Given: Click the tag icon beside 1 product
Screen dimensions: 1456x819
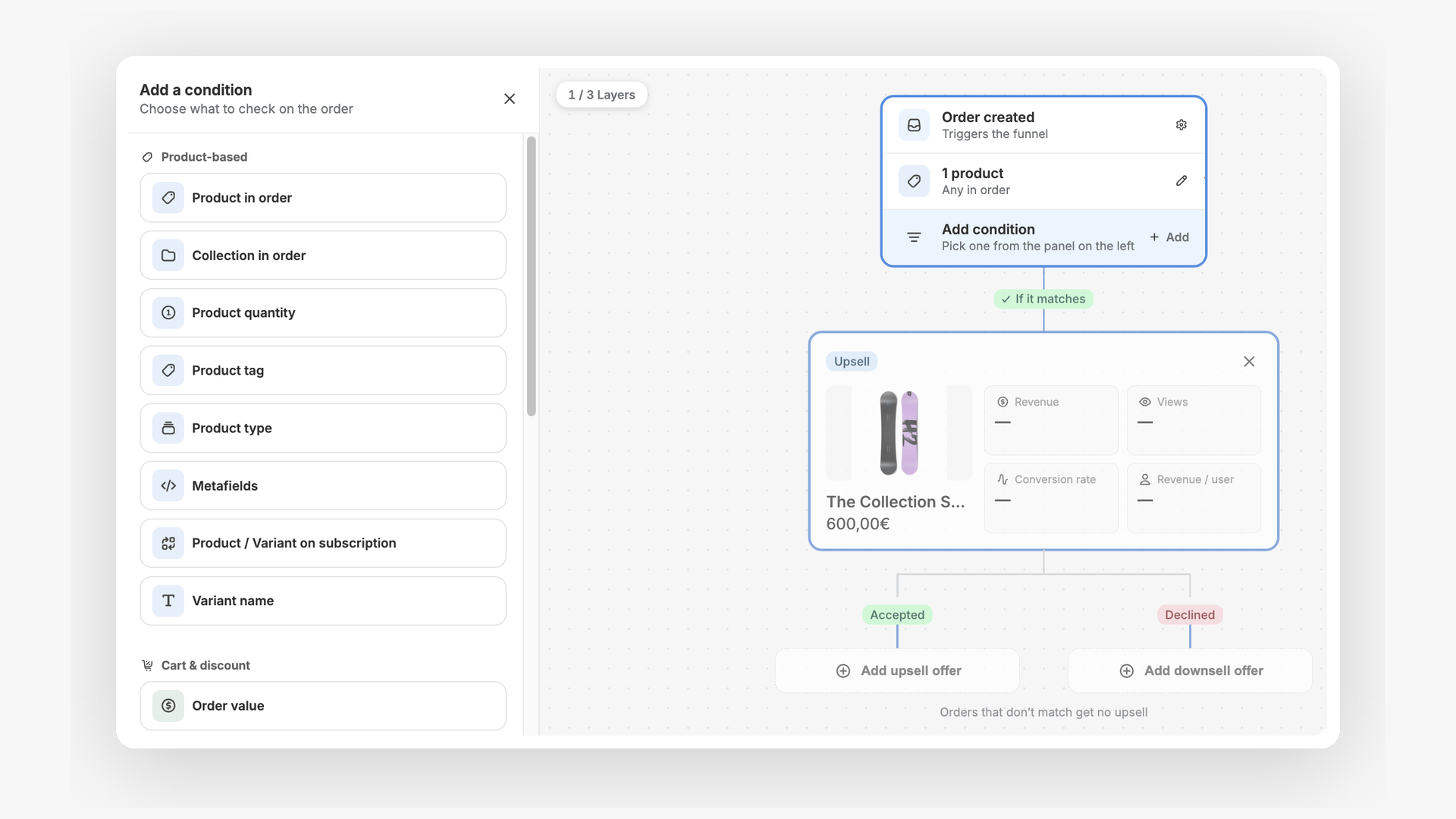Looking at the screenshot, I should click(x=914, y=181).
